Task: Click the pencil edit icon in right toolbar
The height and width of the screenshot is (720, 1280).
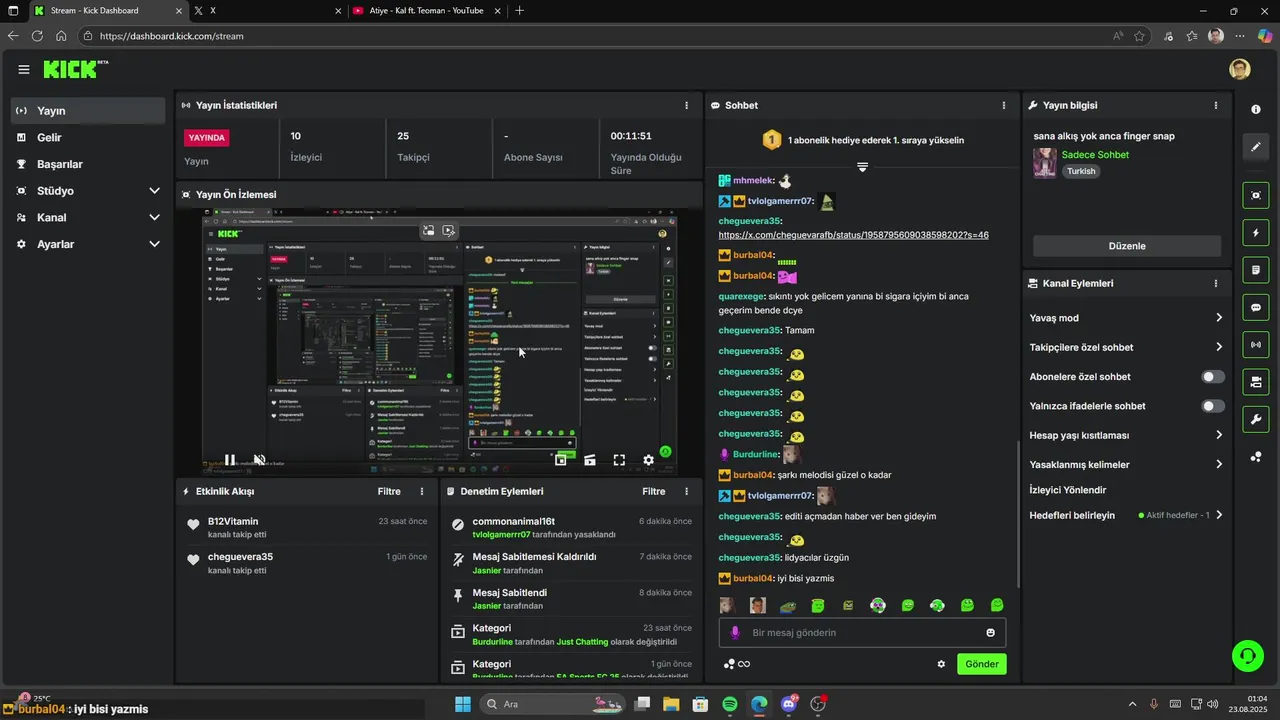Action: coord(1256,147)
